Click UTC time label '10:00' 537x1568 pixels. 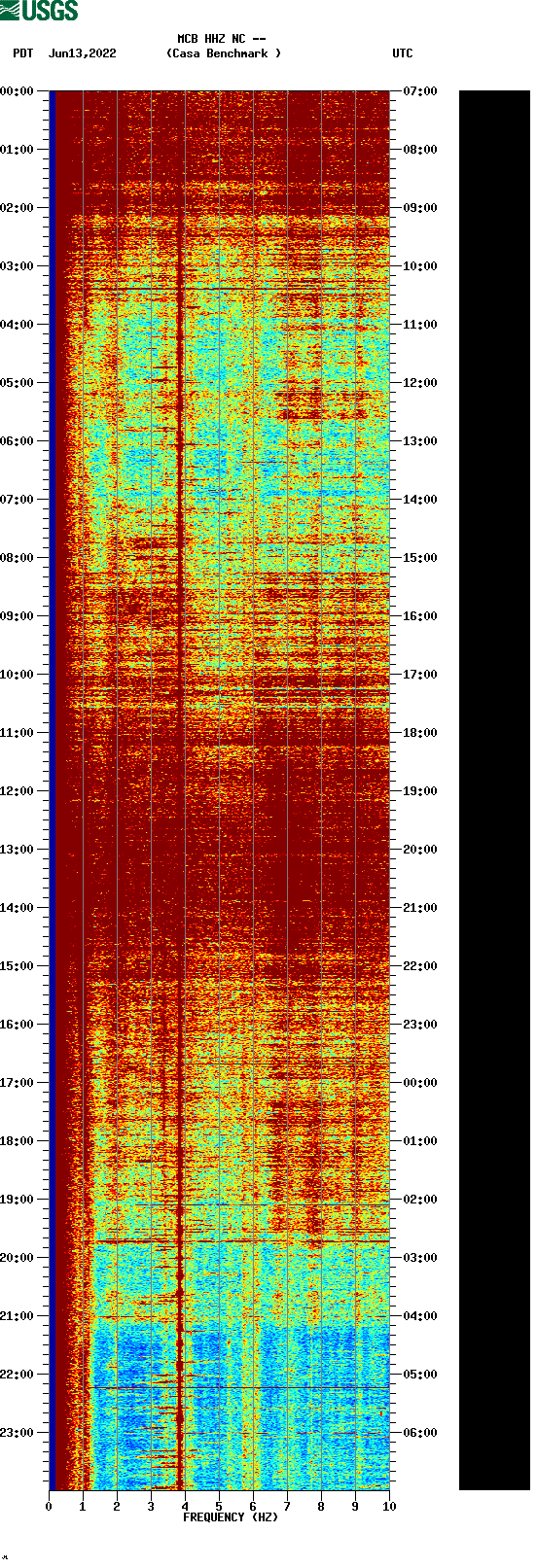(x=420, y=266)
